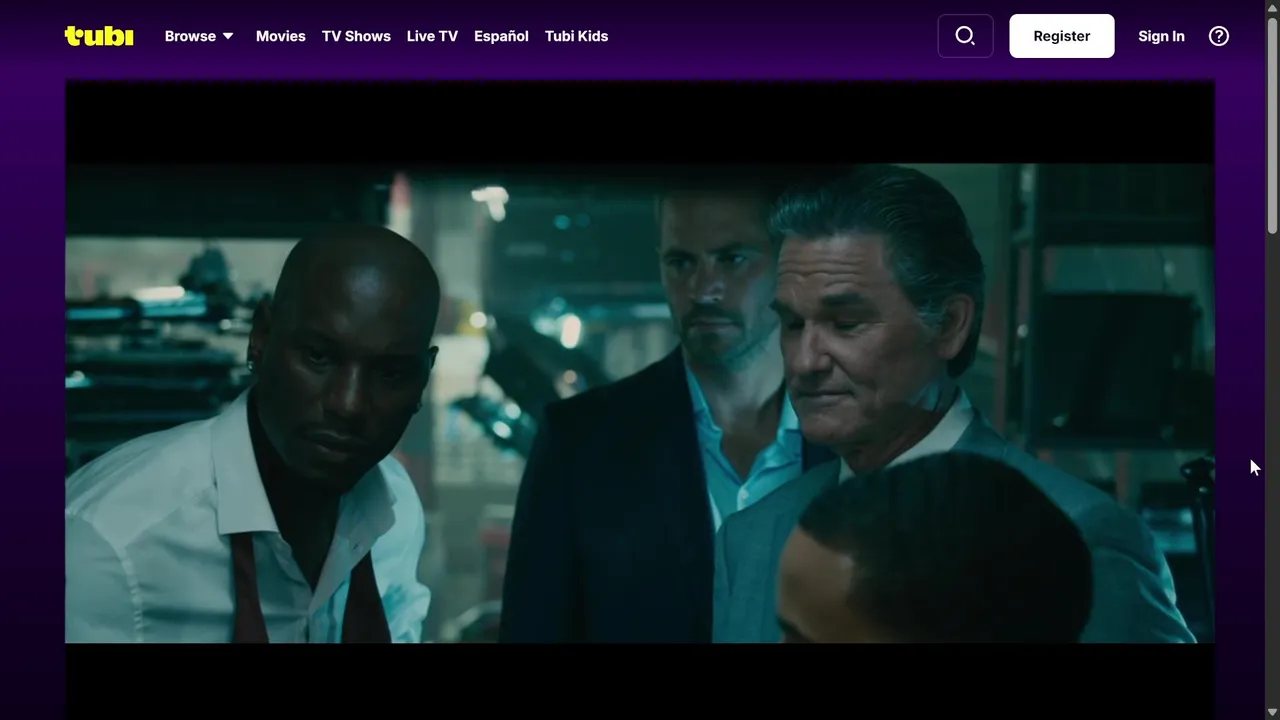Open help via the question mark icon
Screen dimensions: 1280x720
(1219, 36)
